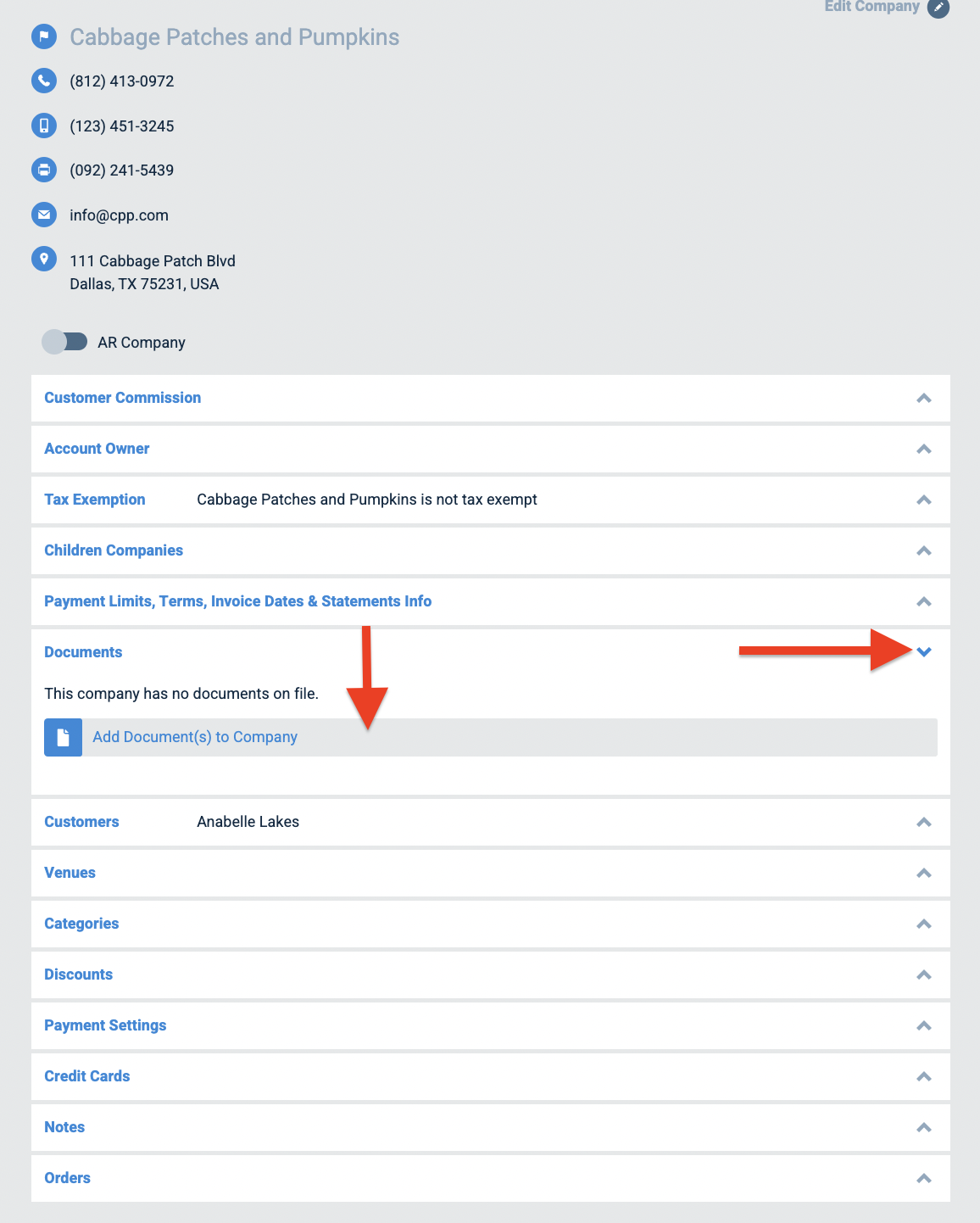Open the Children Companies header
Viewport: 980px width, 1223px height.
[114, 550]
